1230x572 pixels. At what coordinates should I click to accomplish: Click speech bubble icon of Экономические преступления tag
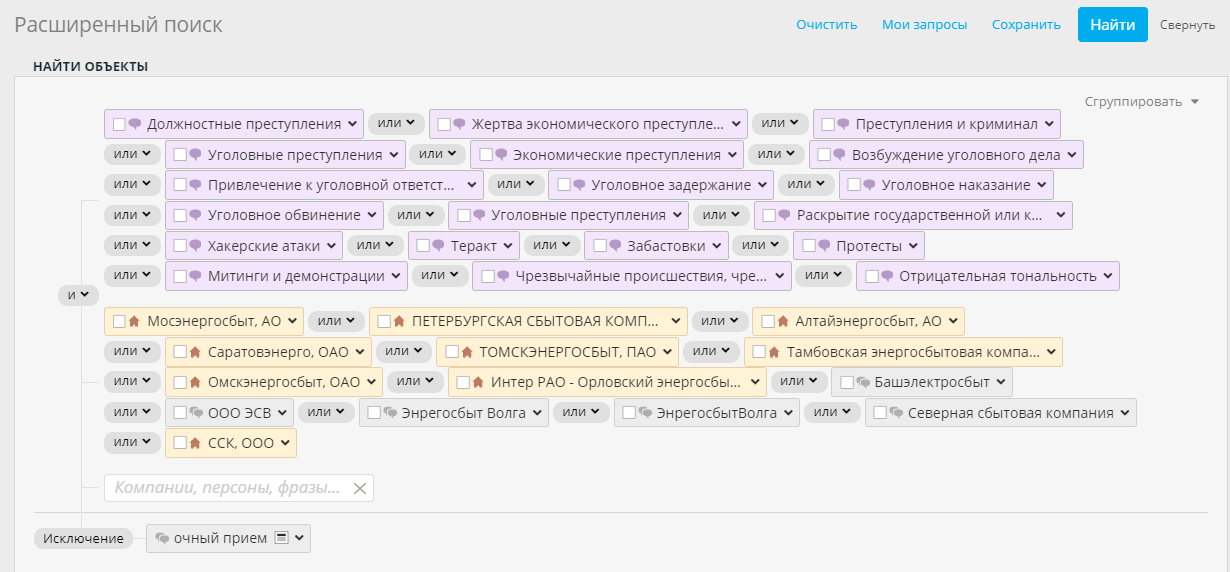coord(501,155)
